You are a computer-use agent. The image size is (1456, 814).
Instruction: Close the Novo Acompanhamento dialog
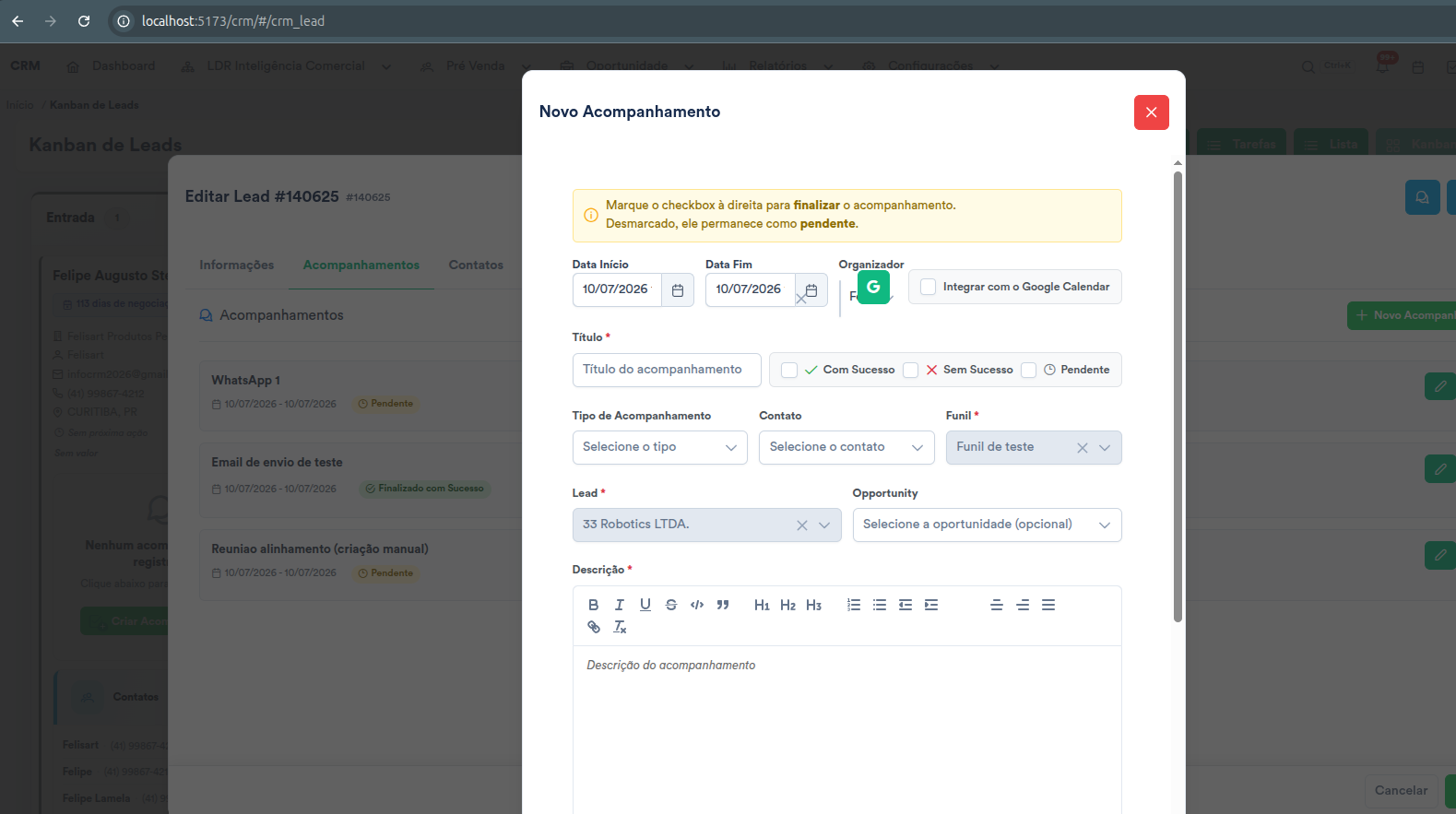1152,112
